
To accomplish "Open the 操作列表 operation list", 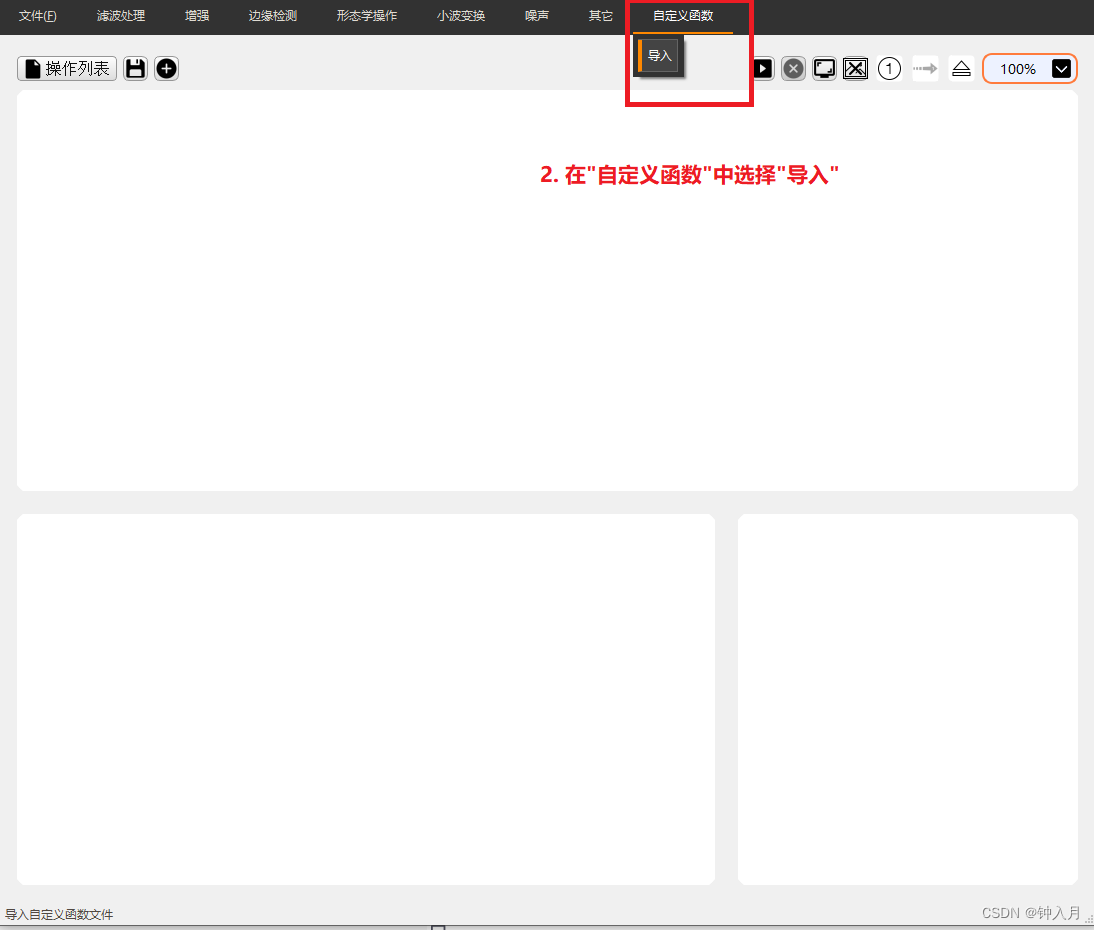I will (67, 68).
